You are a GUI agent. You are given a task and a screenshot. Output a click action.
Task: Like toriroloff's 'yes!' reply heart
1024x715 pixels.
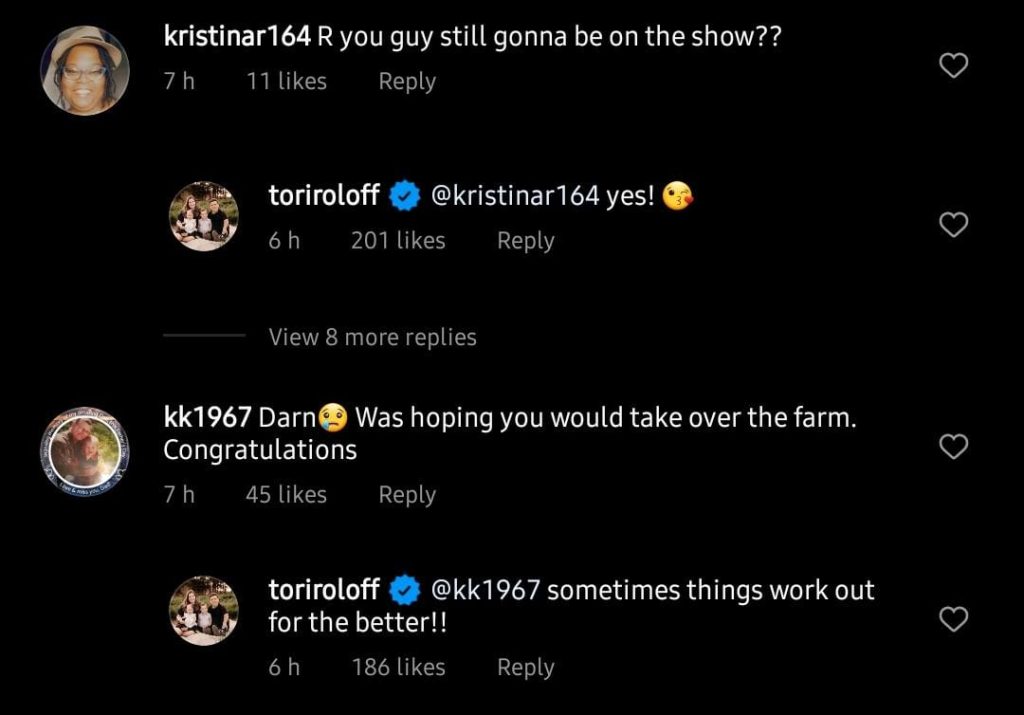955,226
